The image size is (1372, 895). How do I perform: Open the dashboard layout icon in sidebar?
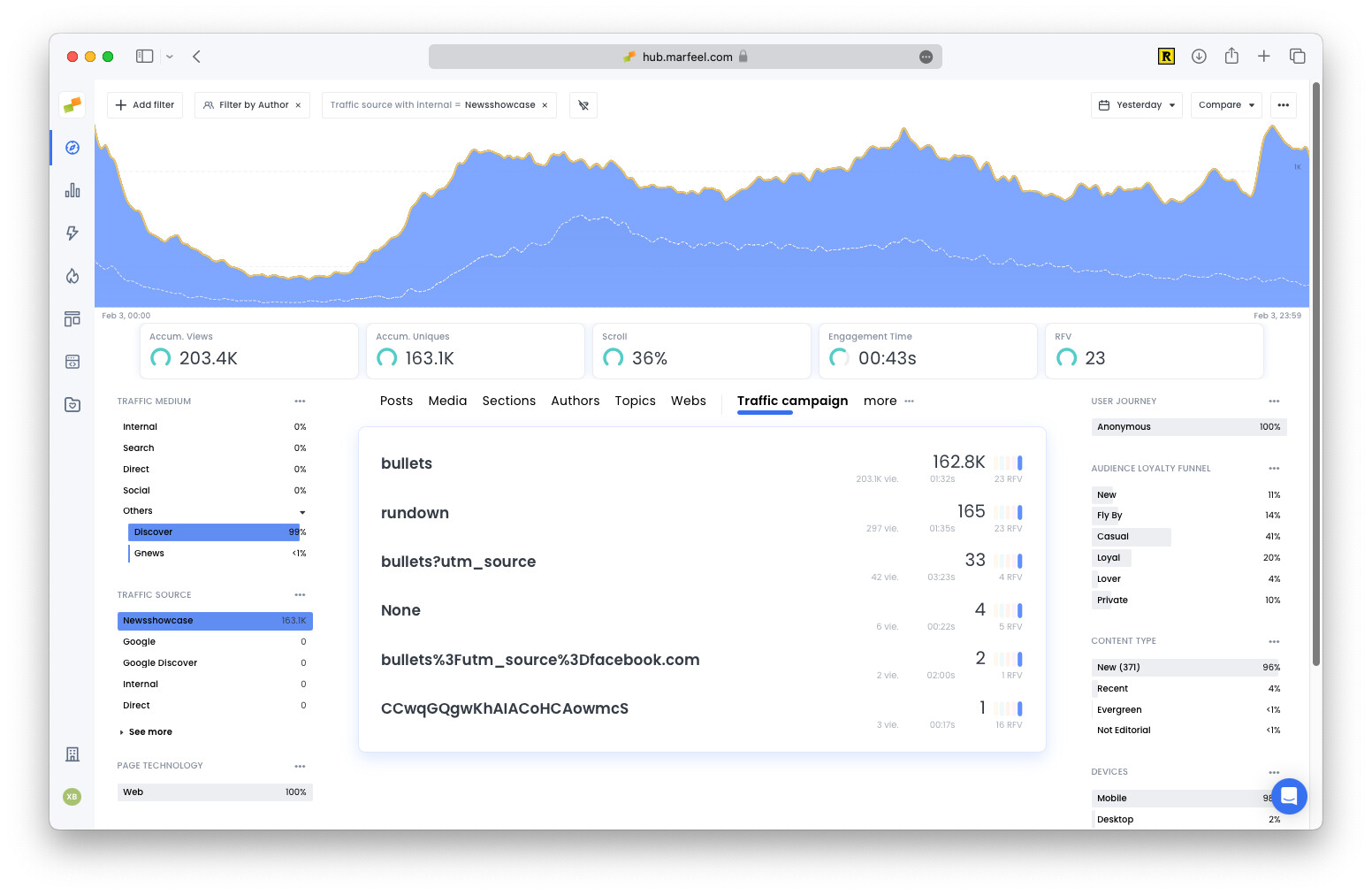coord(72,318)
